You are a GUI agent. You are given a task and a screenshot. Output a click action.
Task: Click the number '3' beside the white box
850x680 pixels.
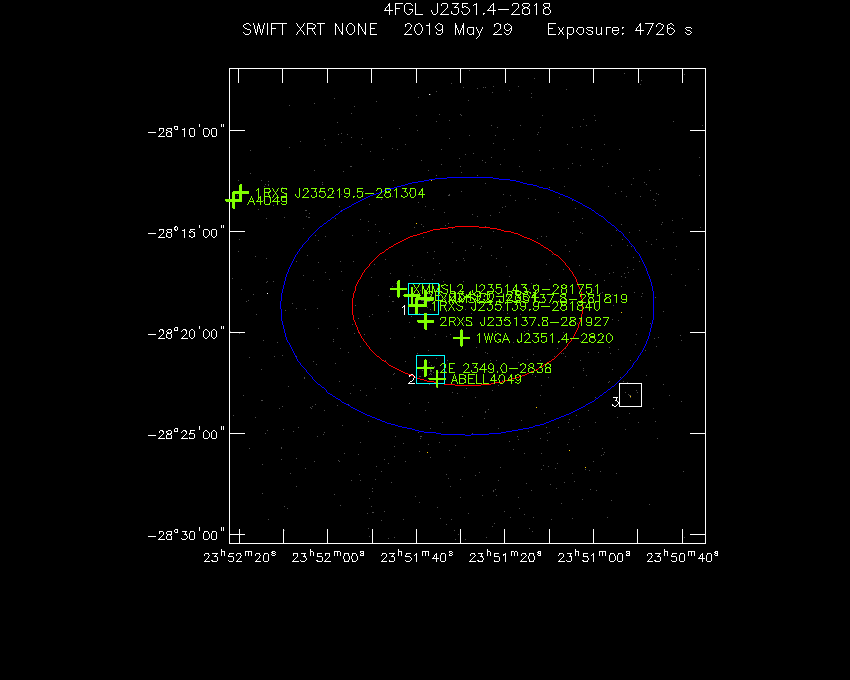615,402
